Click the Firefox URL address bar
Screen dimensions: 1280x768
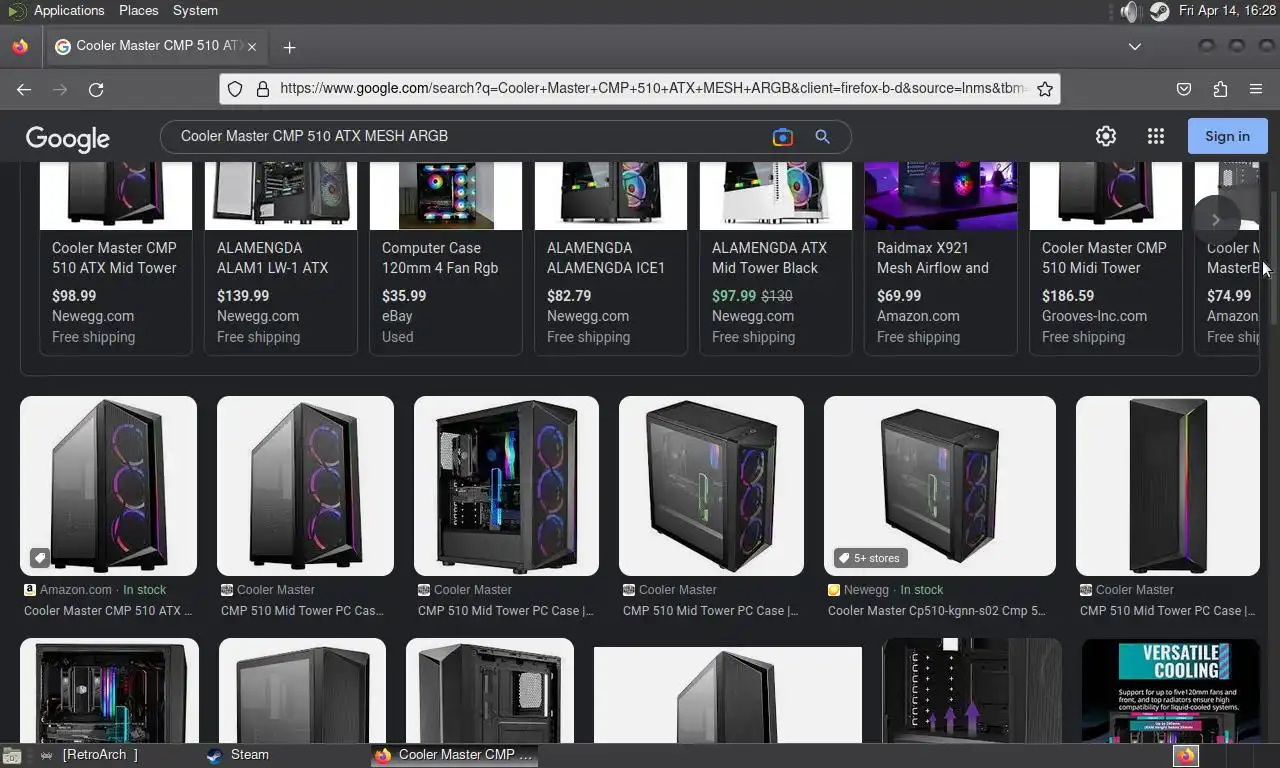(x=652, y=89)
